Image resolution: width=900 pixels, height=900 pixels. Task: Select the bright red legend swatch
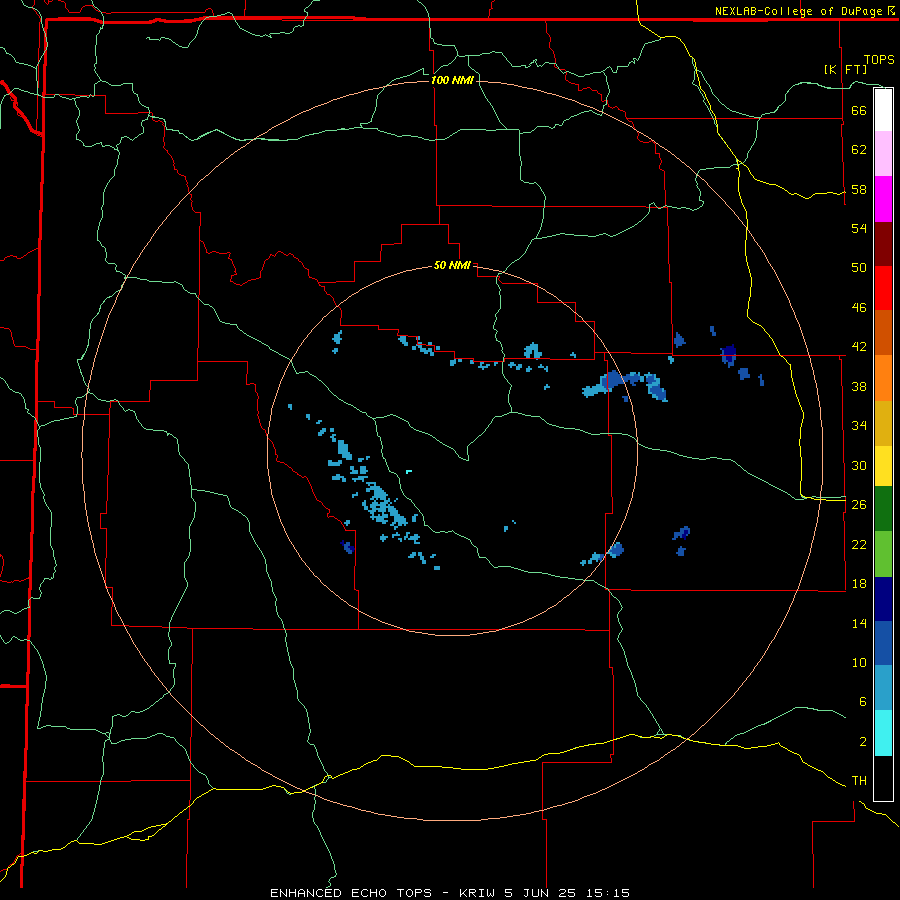click(x=883, y=288)
